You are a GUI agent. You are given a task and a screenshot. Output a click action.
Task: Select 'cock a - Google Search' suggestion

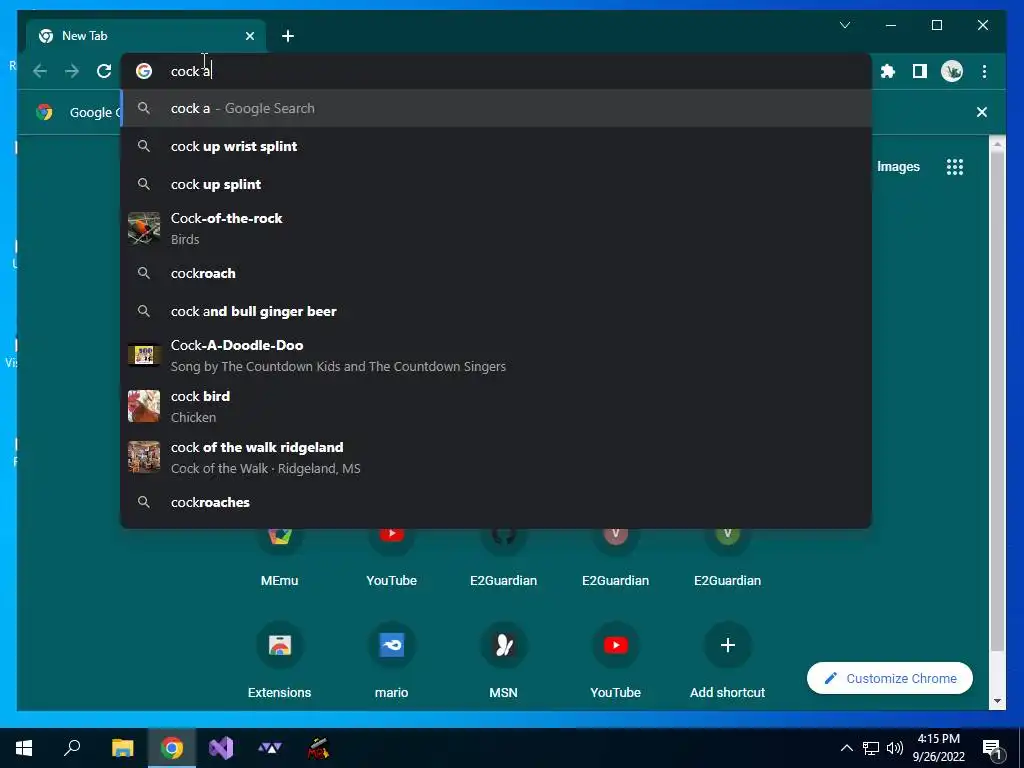tap(496, 108)
